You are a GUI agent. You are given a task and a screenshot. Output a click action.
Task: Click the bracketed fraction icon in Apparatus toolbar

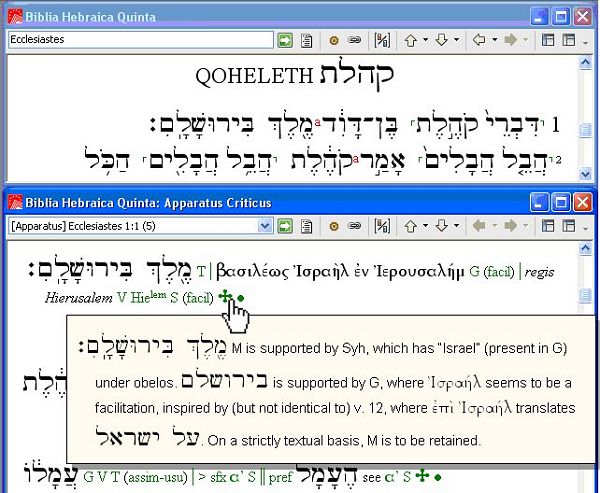point(382,226)
